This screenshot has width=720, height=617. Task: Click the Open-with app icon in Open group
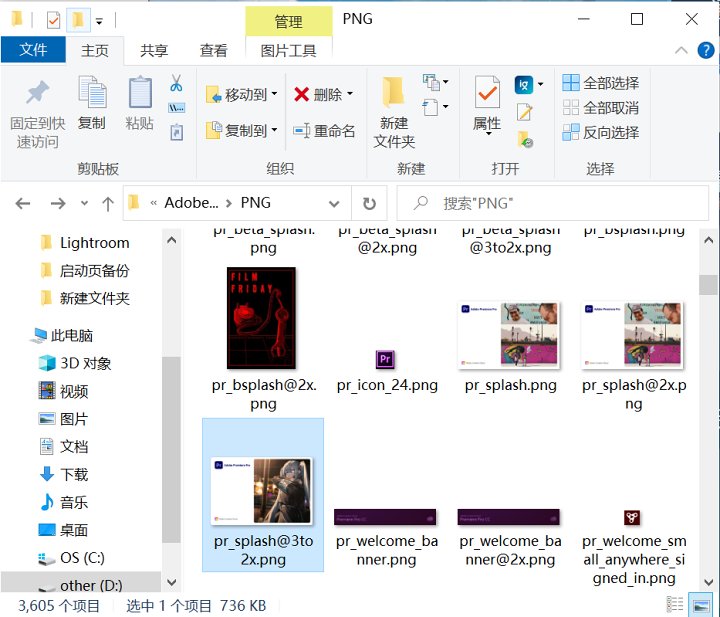coord(523,84)
